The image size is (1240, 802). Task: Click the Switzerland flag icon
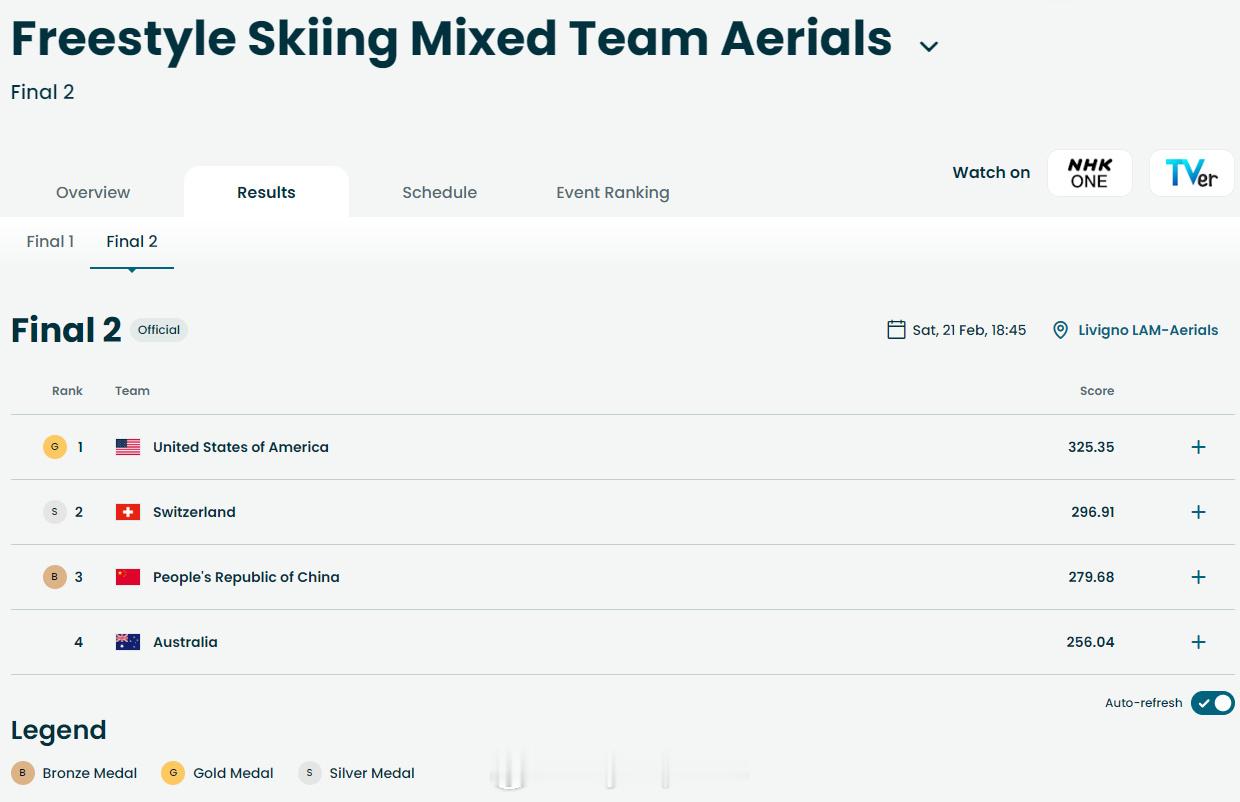coord(128,512)
